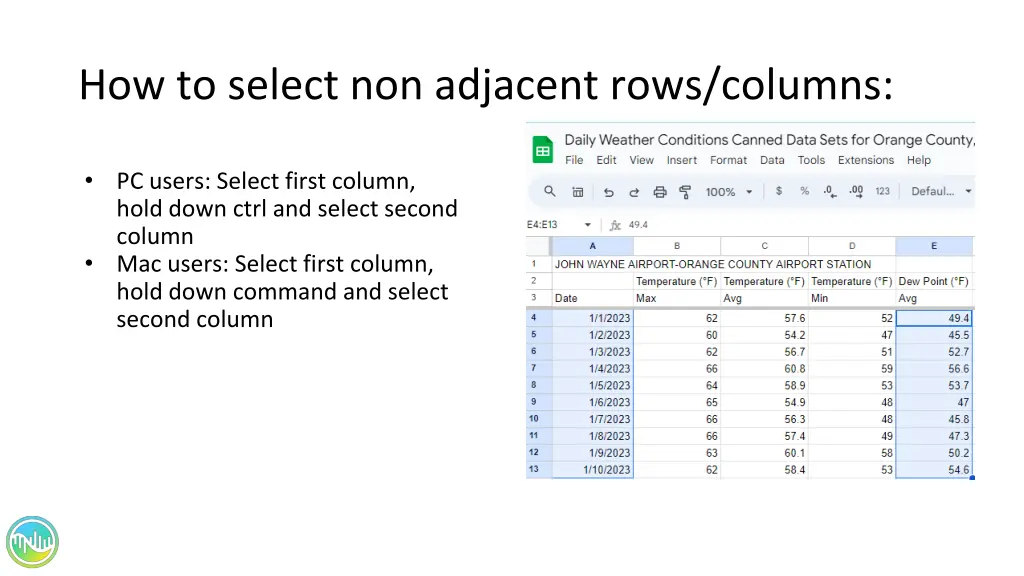The image size is (1024, 576).
Task: Open the Edit menu
Action: (606, 160)
